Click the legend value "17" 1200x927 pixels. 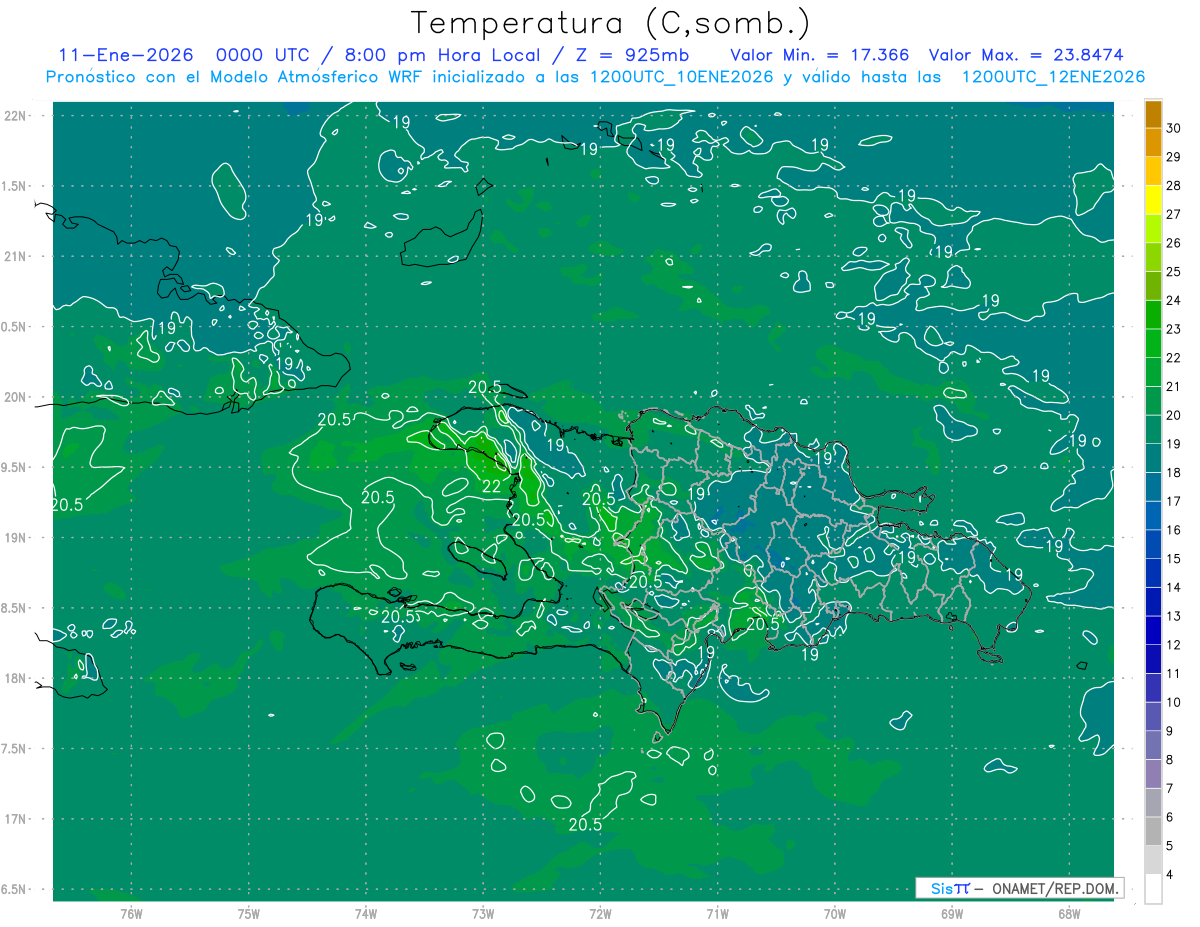coord(1174,501)
